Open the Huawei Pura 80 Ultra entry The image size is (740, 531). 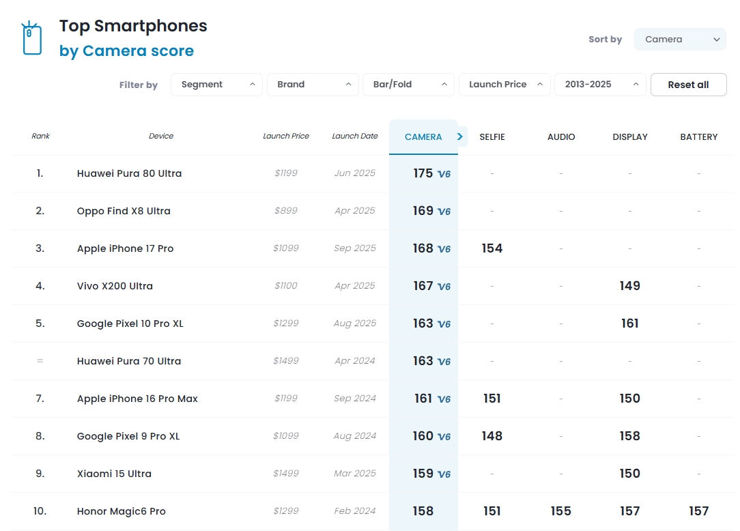click(129, 174)
